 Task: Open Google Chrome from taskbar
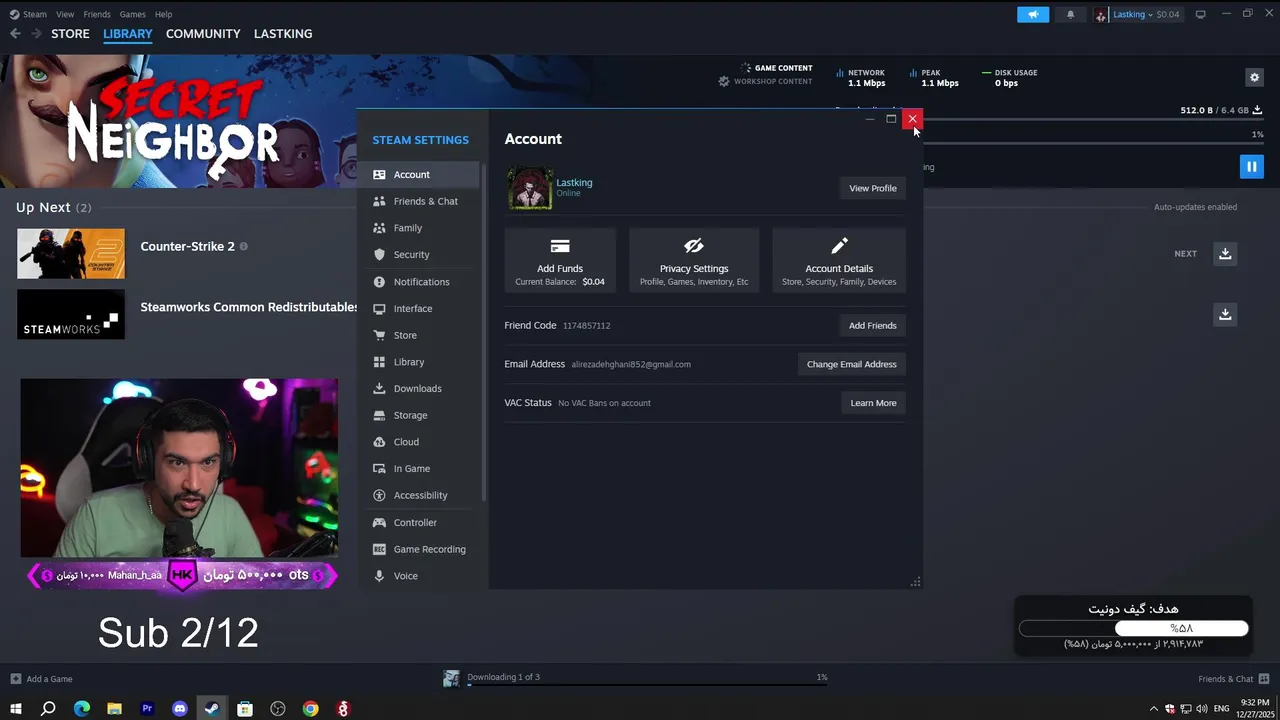click(x=311, y=709)
